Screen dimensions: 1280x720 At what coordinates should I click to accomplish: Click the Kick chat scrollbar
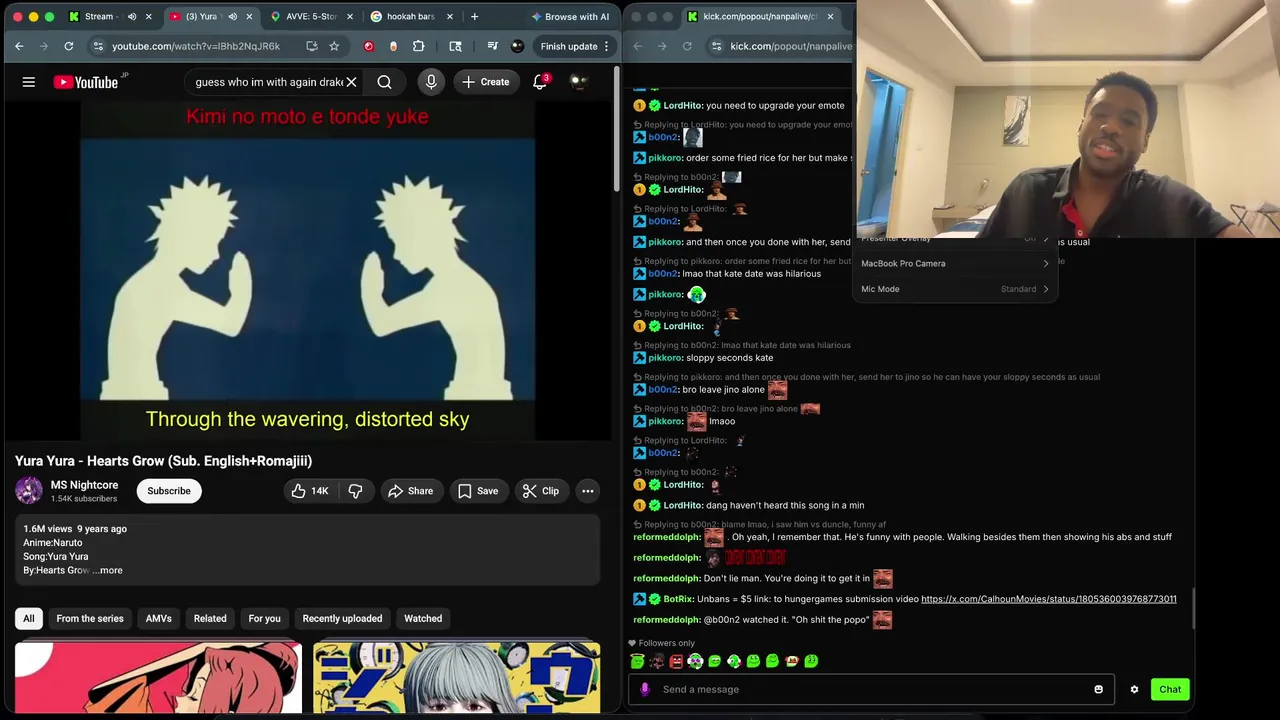pyautogui.click(x=1193, y=609)
